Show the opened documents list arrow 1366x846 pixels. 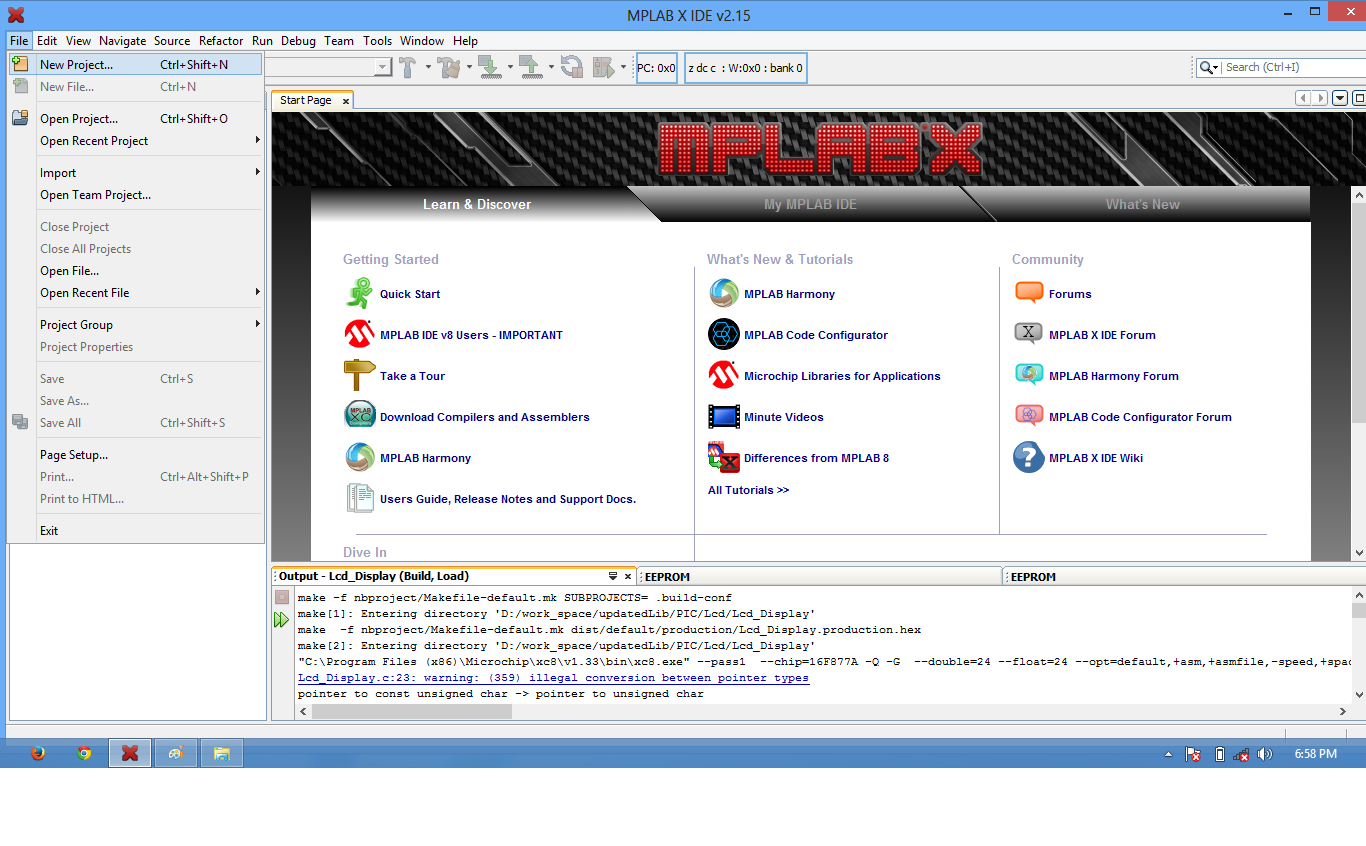pos(1340,98)
